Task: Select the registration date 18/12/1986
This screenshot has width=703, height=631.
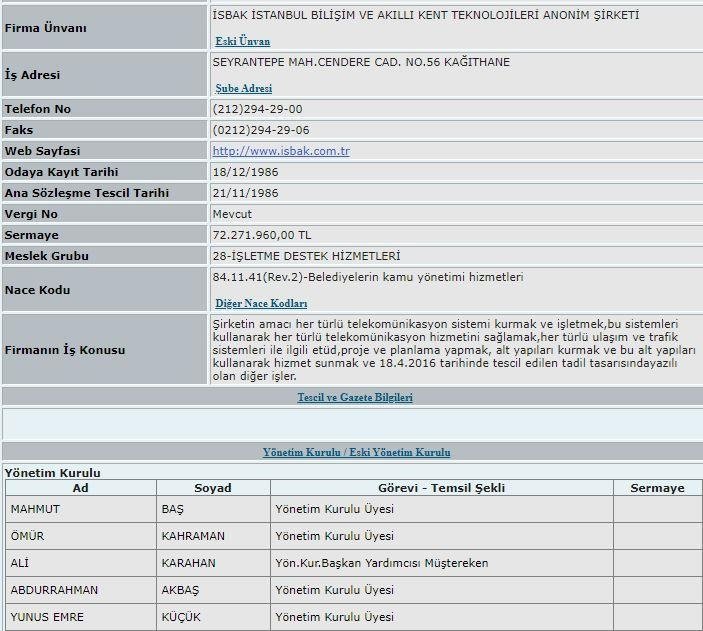Action: [x=245, y=171]
